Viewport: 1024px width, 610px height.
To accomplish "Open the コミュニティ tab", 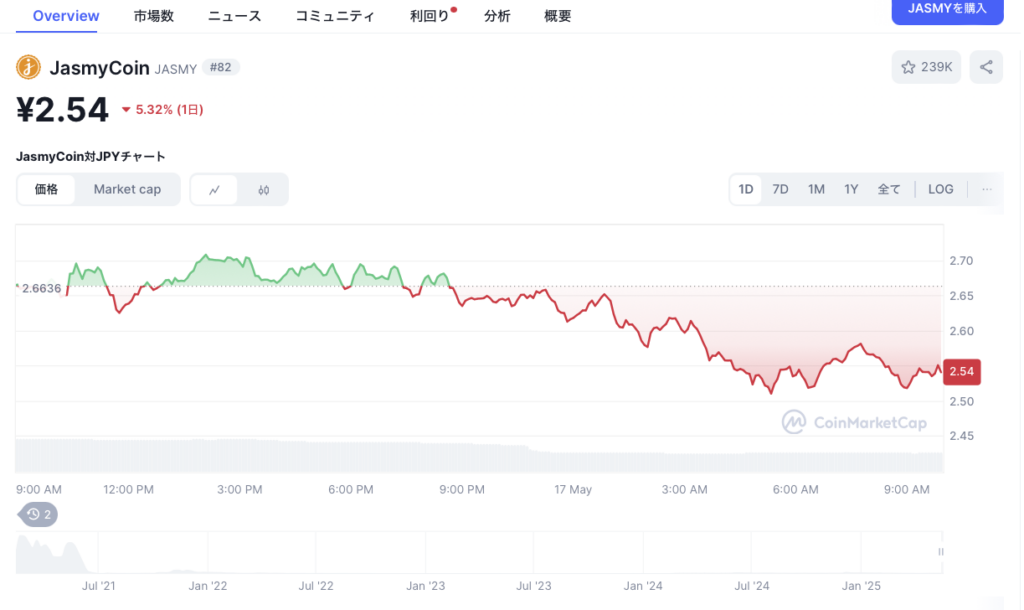I will click(335, 16).
